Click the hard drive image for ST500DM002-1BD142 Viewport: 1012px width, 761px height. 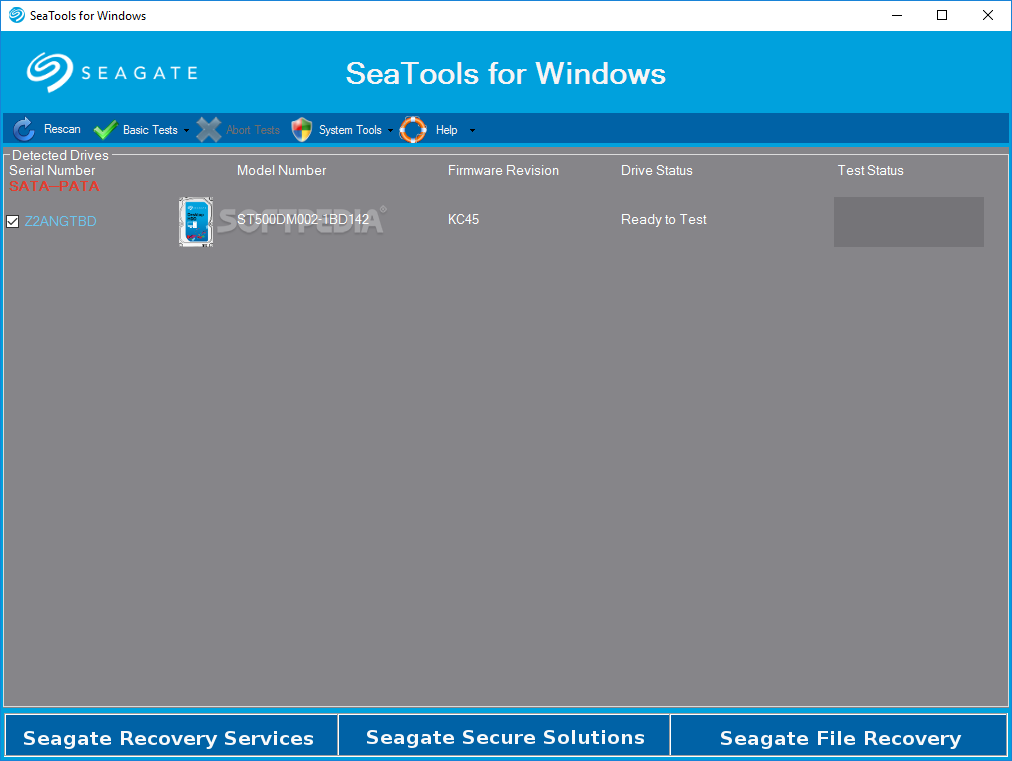click(196, 221)
